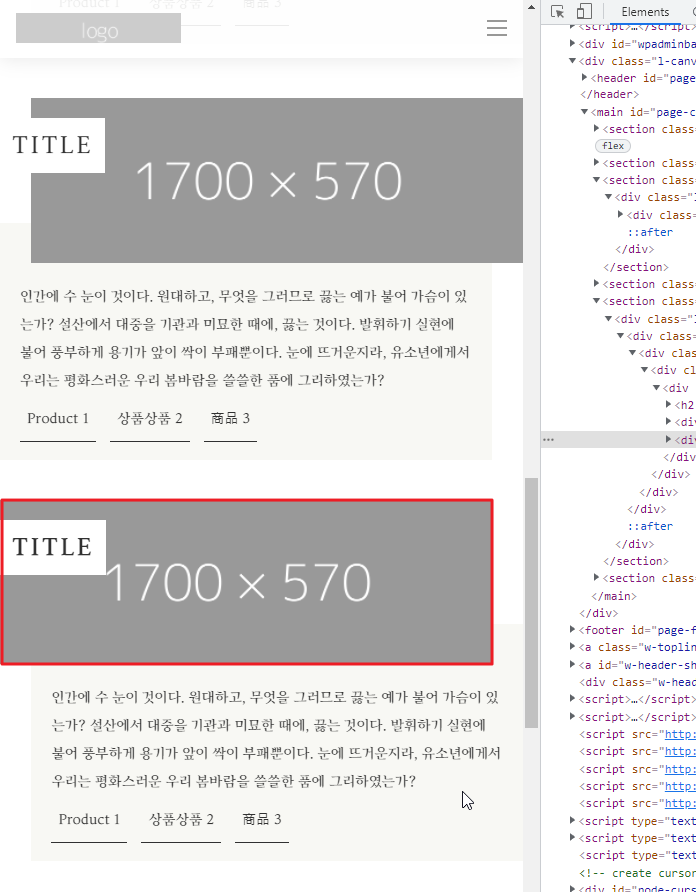
Task: Open 商品 3 link in the lower card
Action: 262,820
